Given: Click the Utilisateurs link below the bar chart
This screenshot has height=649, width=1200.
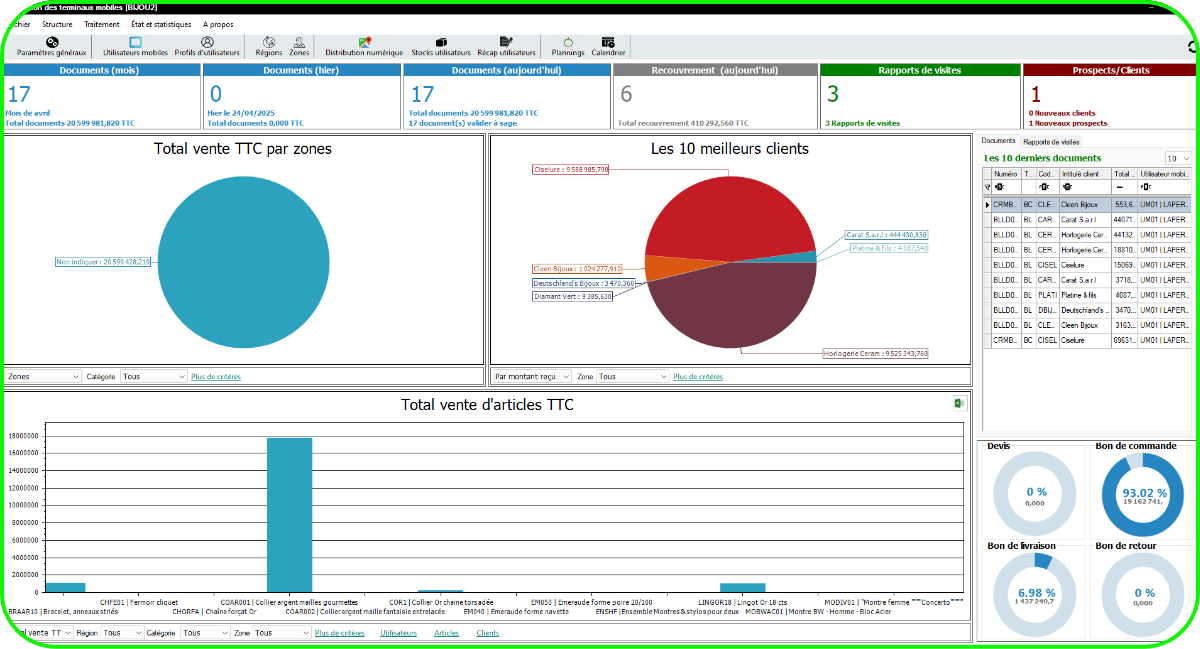Looking at the screenshot, I should coord(398,633).
